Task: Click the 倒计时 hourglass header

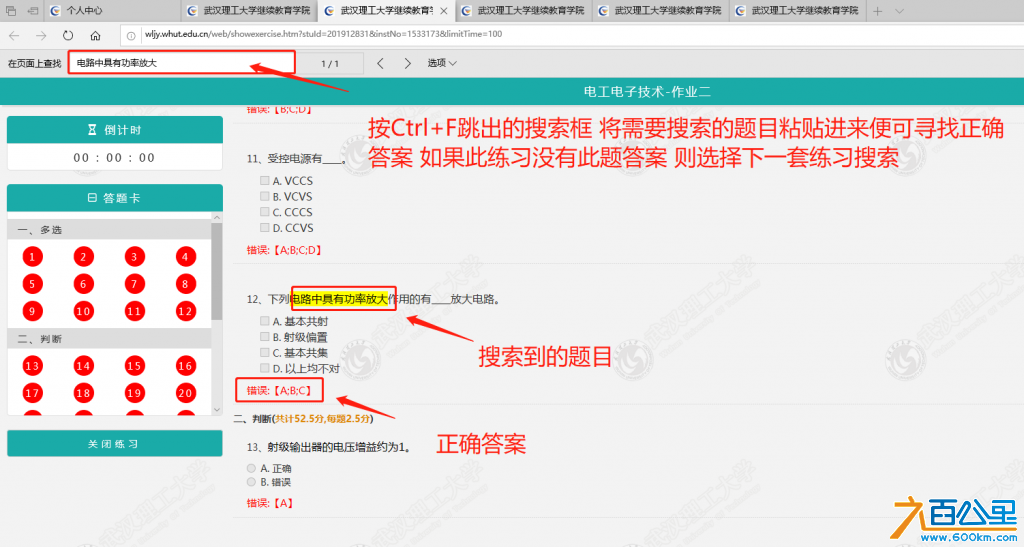Action: 115,130
